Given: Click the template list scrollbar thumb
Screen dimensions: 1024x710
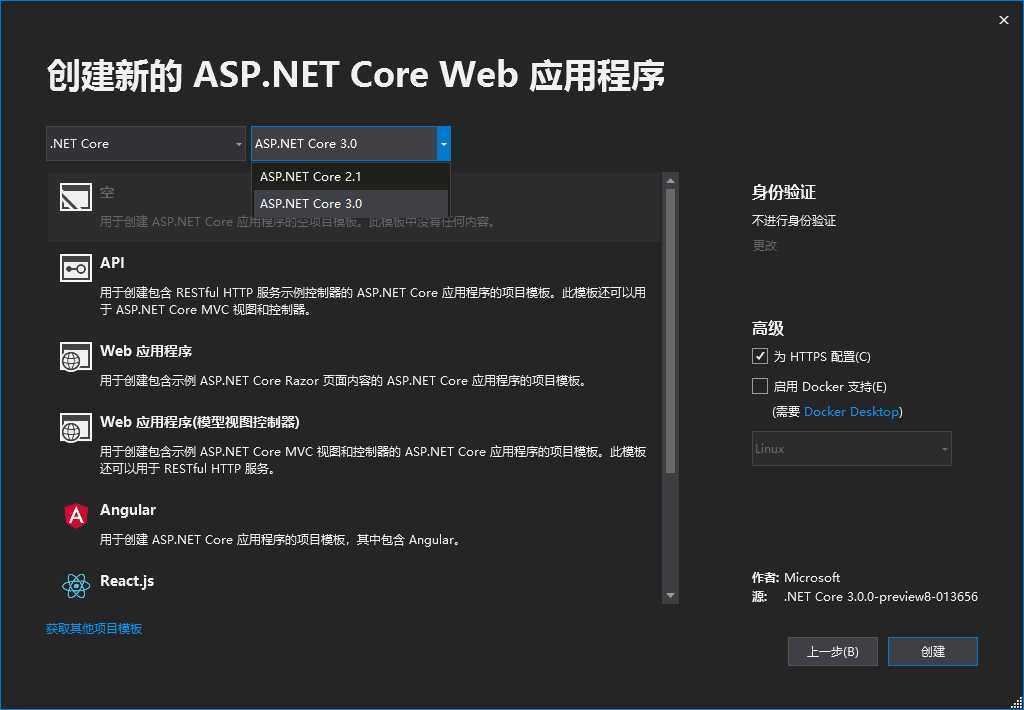Looking at the screenshot, I should click(670, 331).
